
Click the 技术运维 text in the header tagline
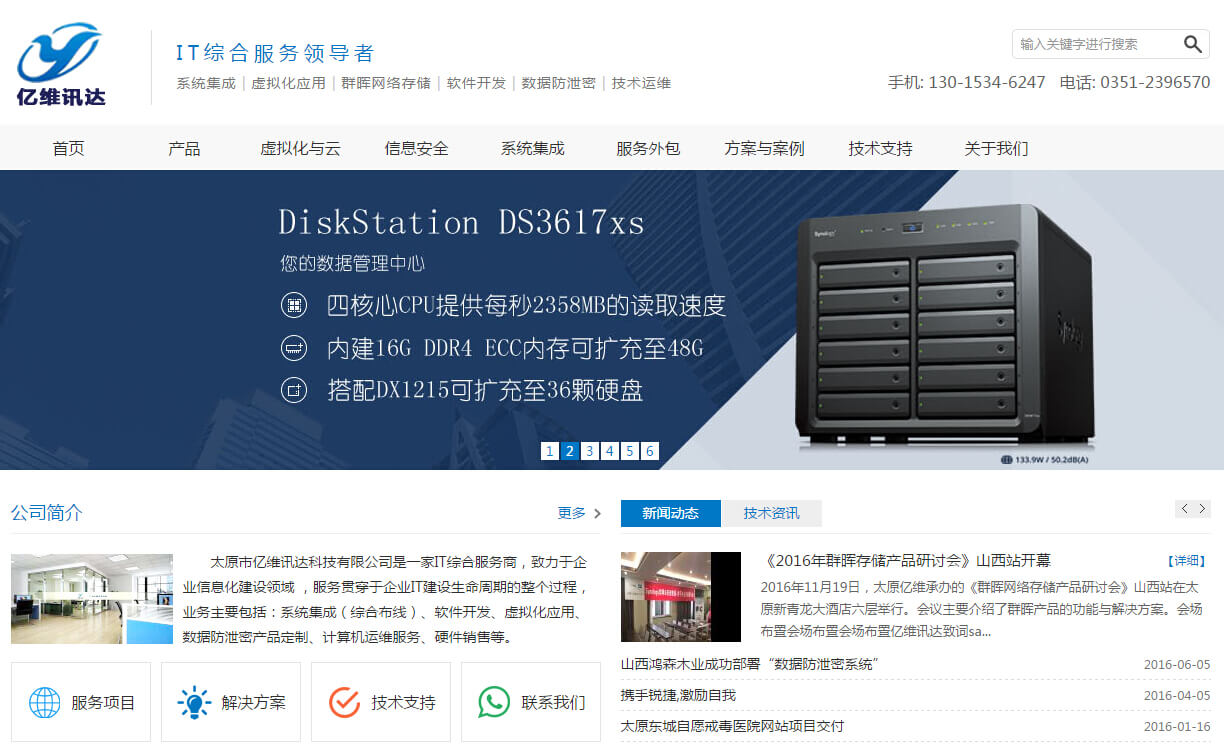pyautogui.click(x=641, y=83)
